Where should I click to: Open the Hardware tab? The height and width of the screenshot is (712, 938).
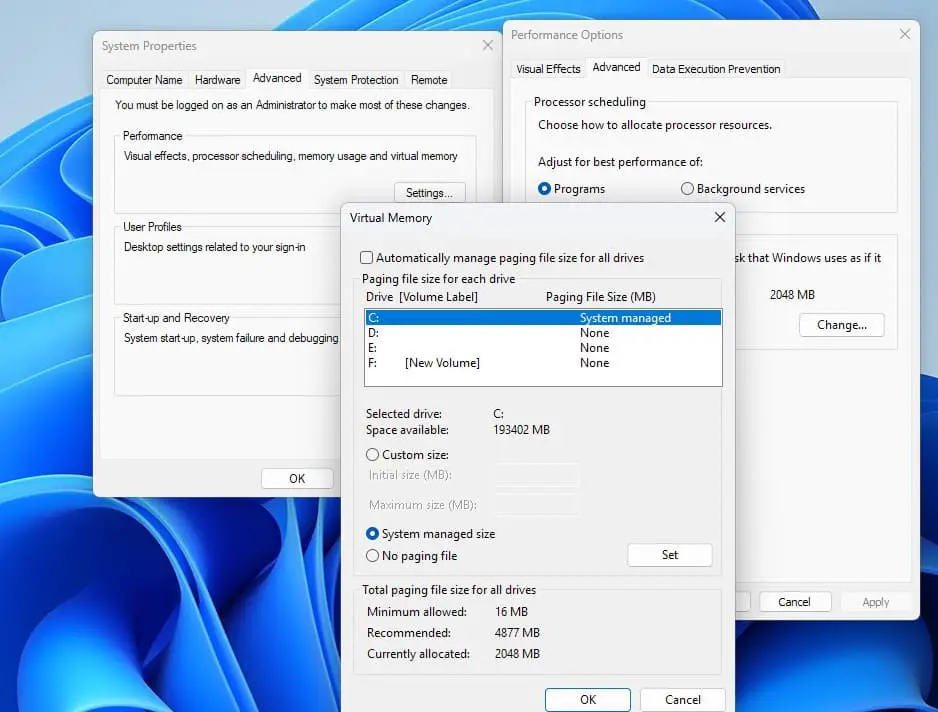[217, 80]
